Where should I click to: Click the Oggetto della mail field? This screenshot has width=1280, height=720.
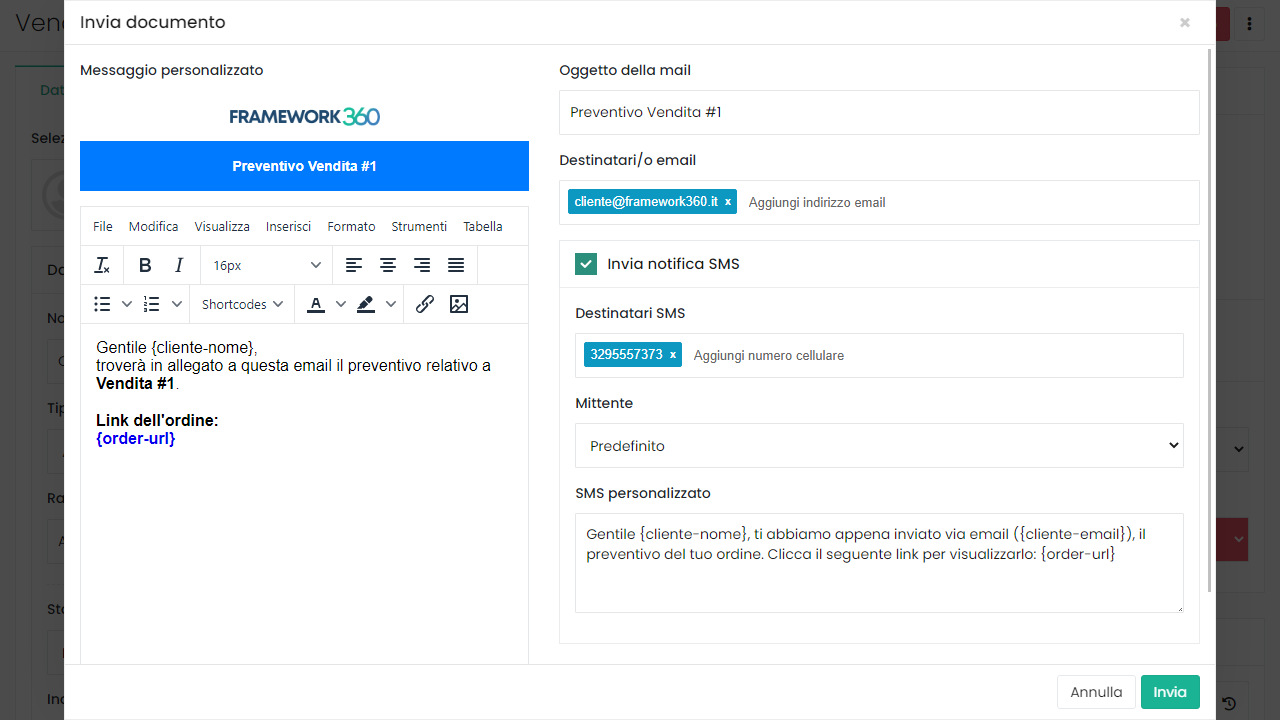[879, 112]
